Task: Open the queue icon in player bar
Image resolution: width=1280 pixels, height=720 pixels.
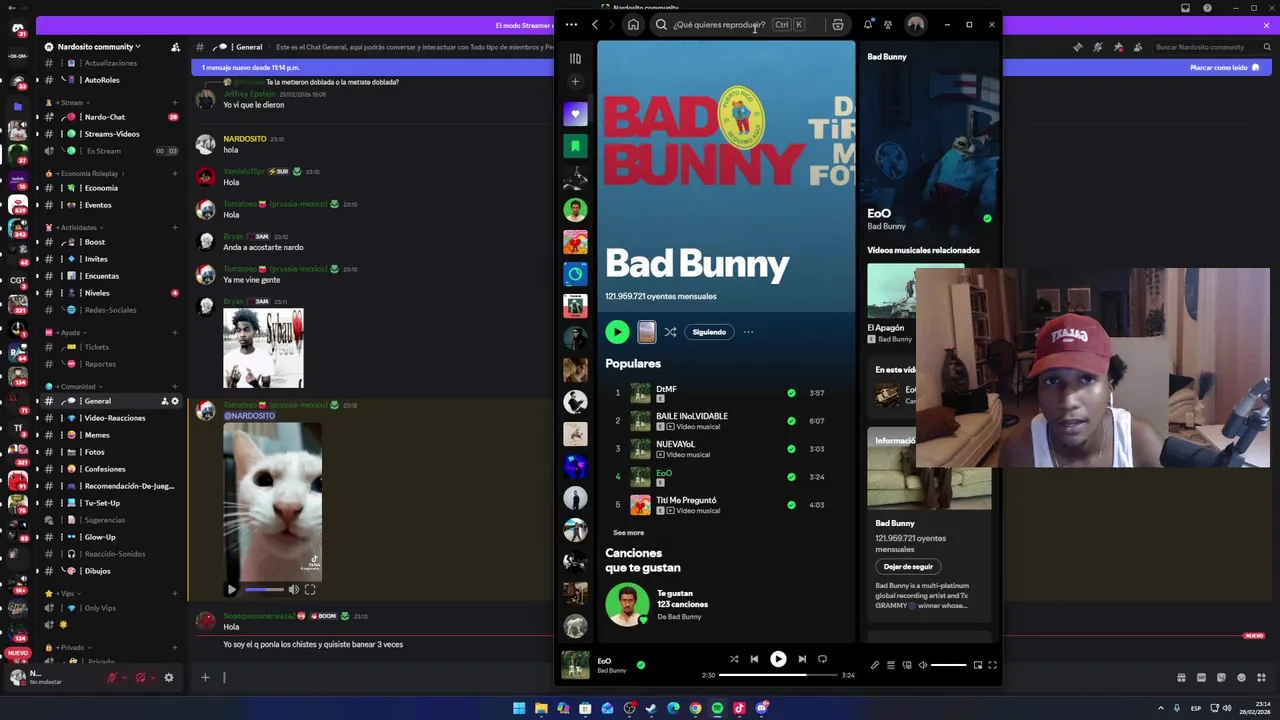Action: coord(891,665)
